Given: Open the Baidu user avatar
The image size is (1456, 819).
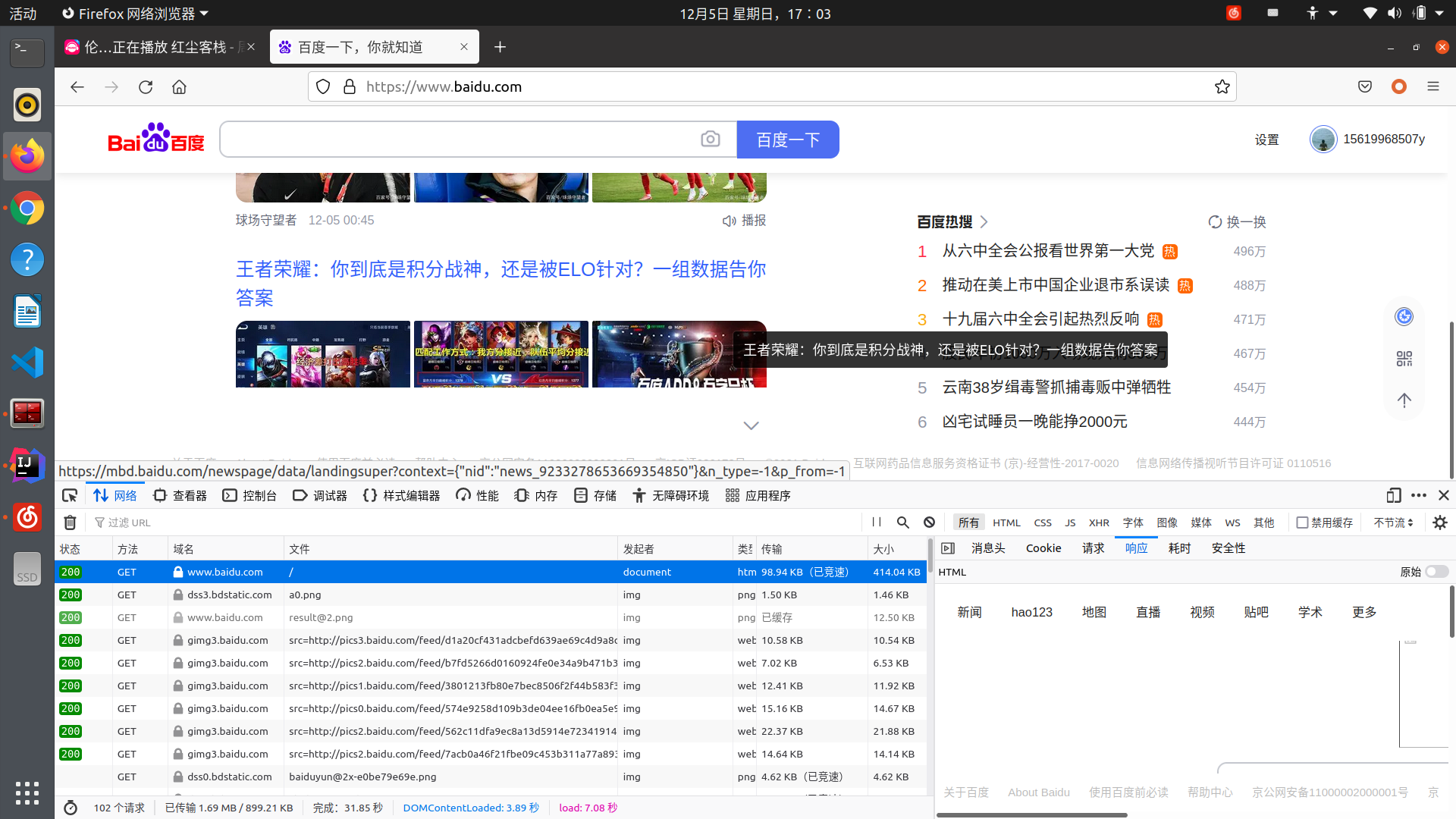Looking at the screenshot, I should click(x=1323, y=140).
